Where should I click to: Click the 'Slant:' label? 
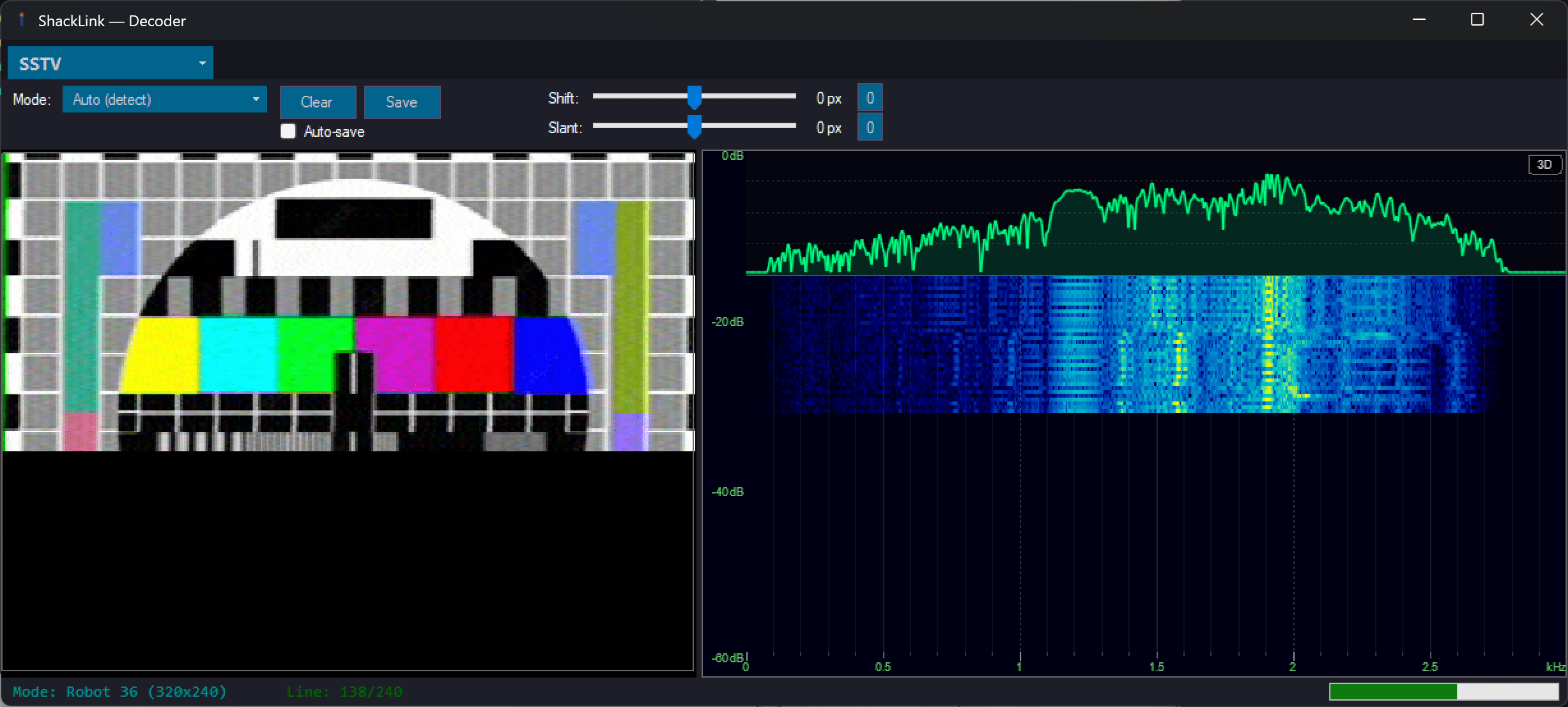tap(565, 128)
